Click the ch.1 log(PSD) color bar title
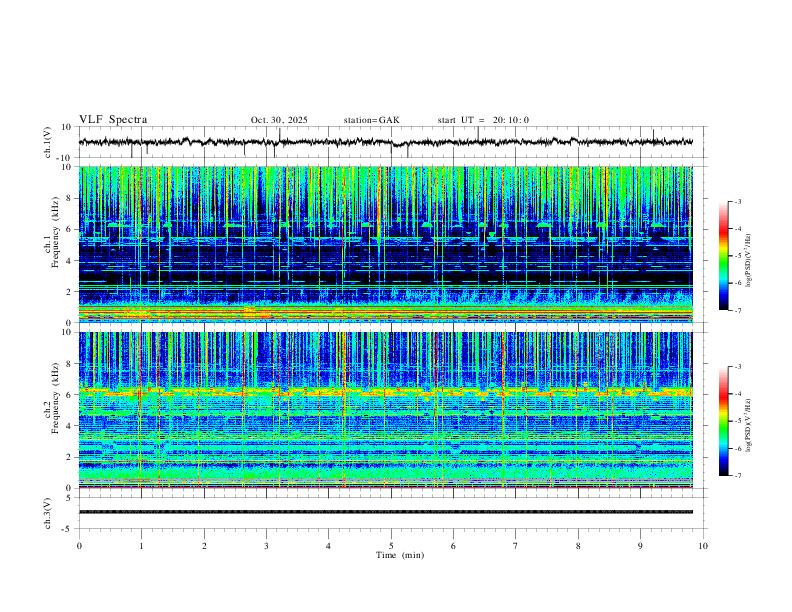The height and width of the screenshot is (612, 792). 749,260
